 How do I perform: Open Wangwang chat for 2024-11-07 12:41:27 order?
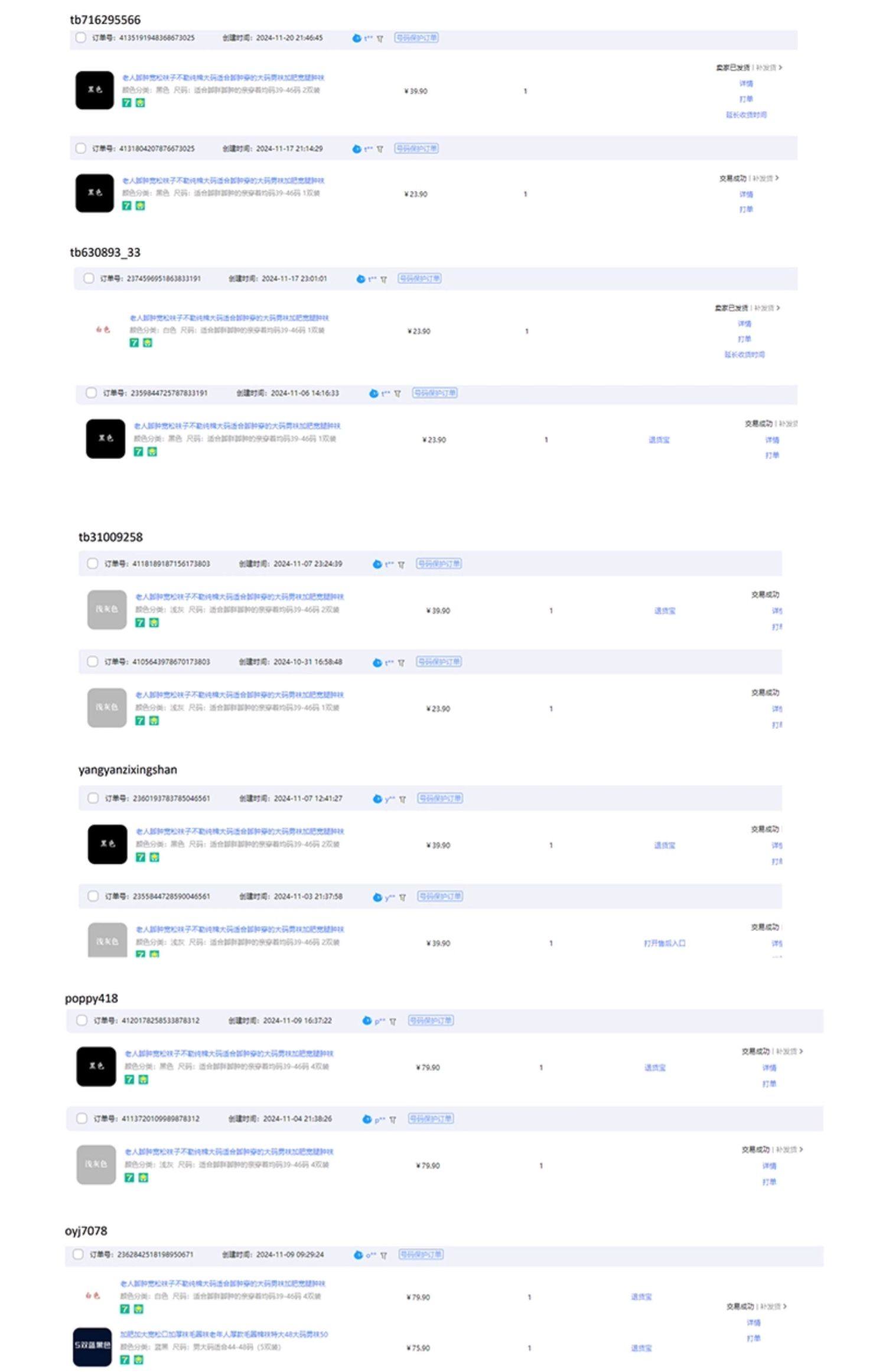pyautogui.click(x=377, y=799)
